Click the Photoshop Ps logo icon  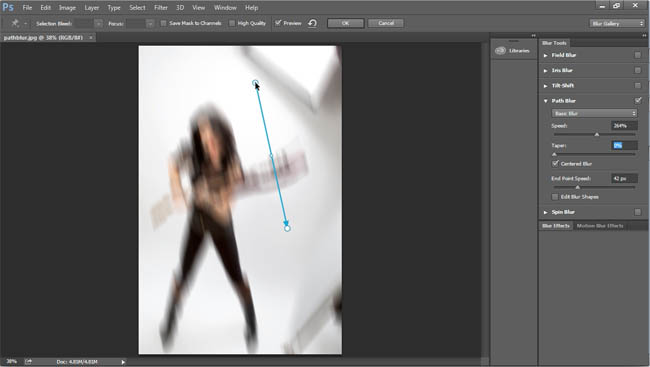pos(8,7)
